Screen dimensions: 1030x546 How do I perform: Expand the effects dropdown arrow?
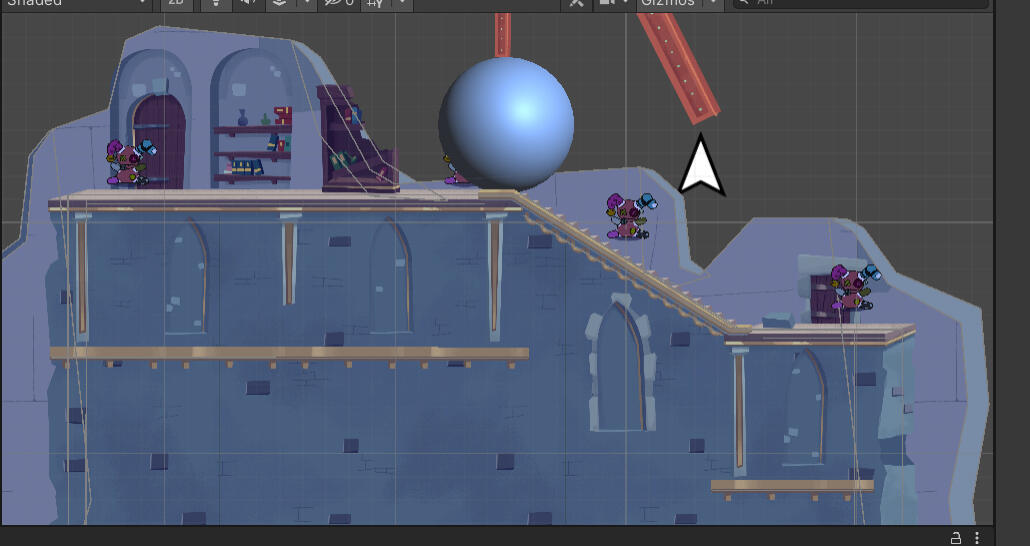(x=305, y=3)
